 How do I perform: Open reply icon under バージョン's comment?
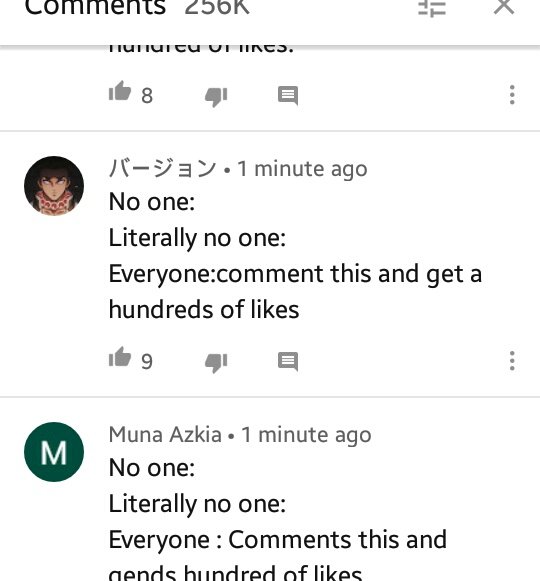tap(288, 362)
